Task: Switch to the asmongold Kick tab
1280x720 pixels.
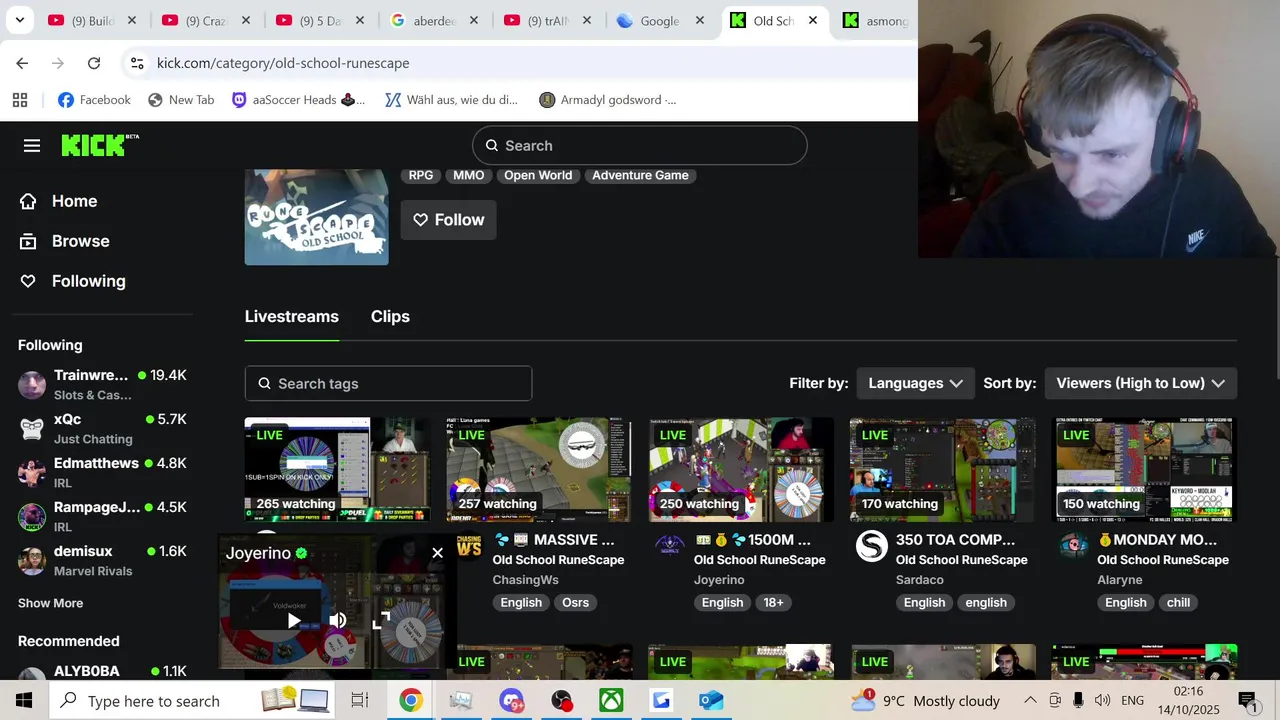Action: [875, 20]
